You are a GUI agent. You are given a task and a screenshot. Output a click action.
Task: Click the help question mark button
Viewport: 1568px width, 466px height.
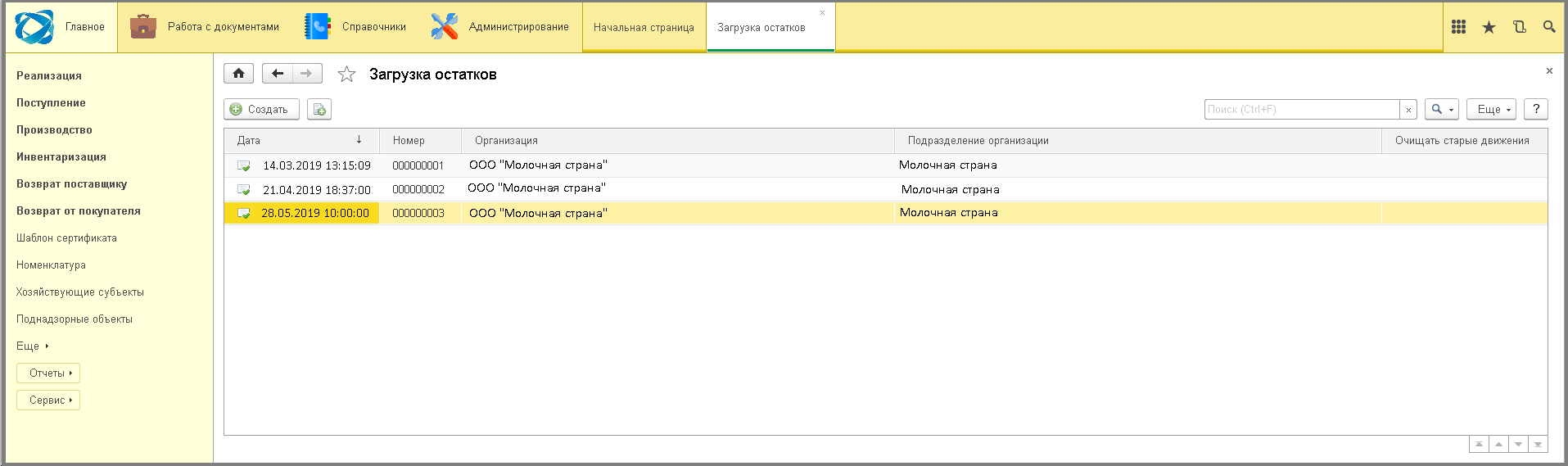coord(1536,109)
